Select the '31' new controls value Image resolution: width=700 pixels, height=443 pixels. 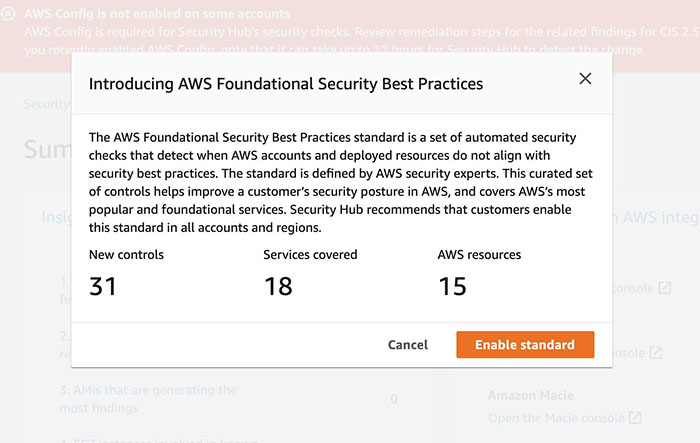pyautogui.click(x=103, y=286)
